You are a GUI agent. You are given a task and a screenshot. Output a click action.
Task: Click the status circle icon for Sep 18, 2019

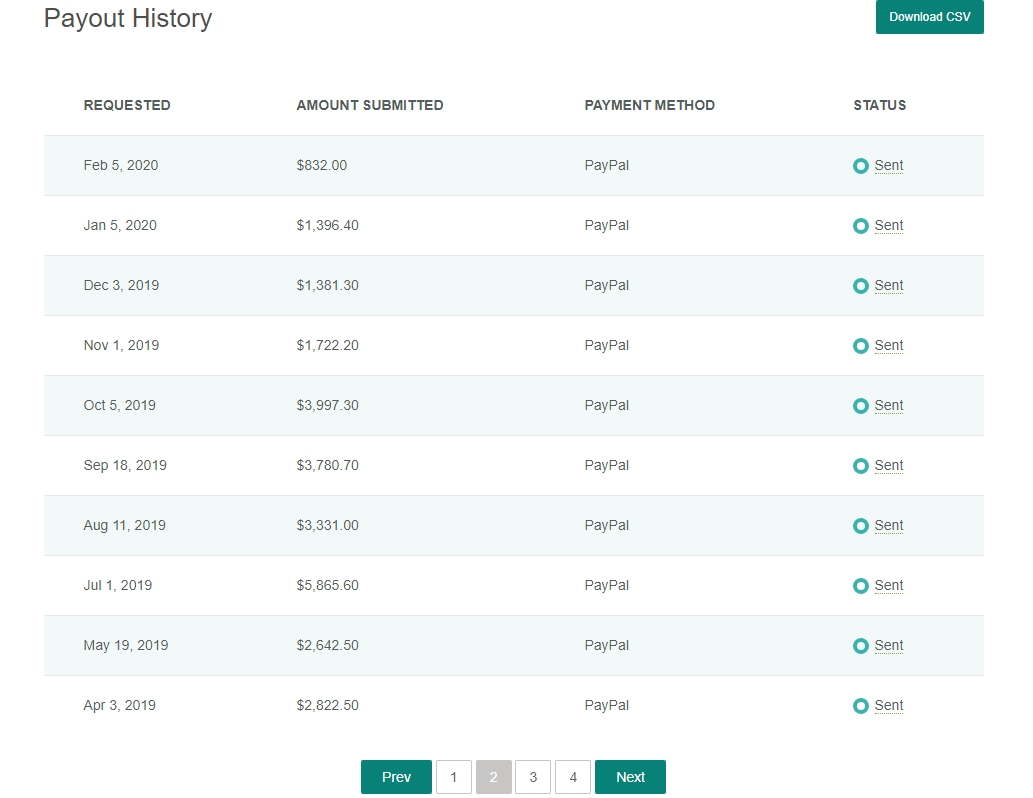click(x=860, y=466)
